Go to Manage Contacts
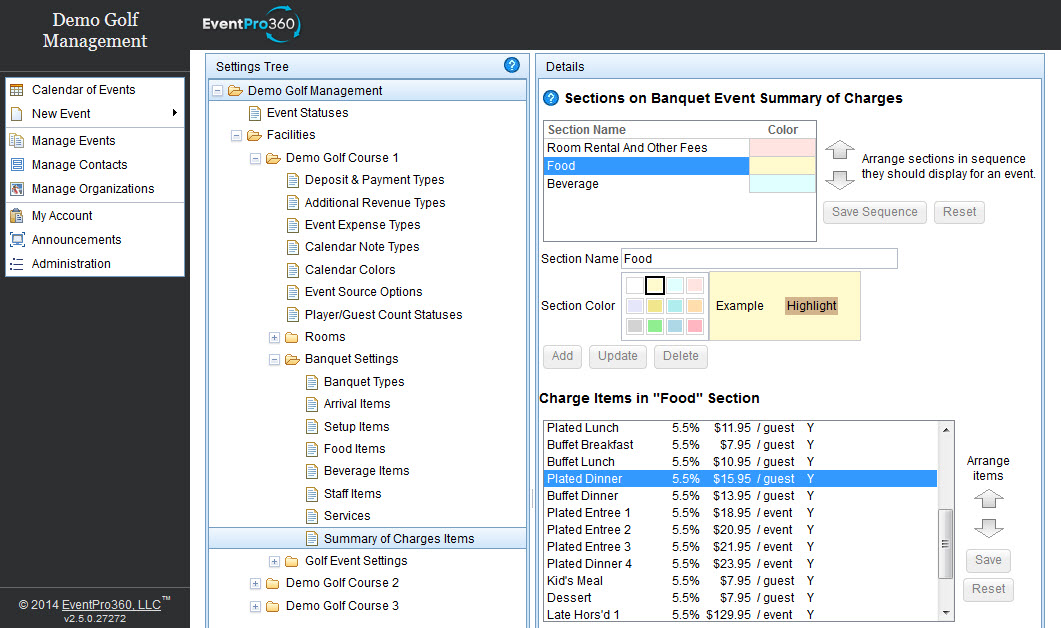Screen dimensions: 1061x628 pyautogui.click(x=79, y=164)
